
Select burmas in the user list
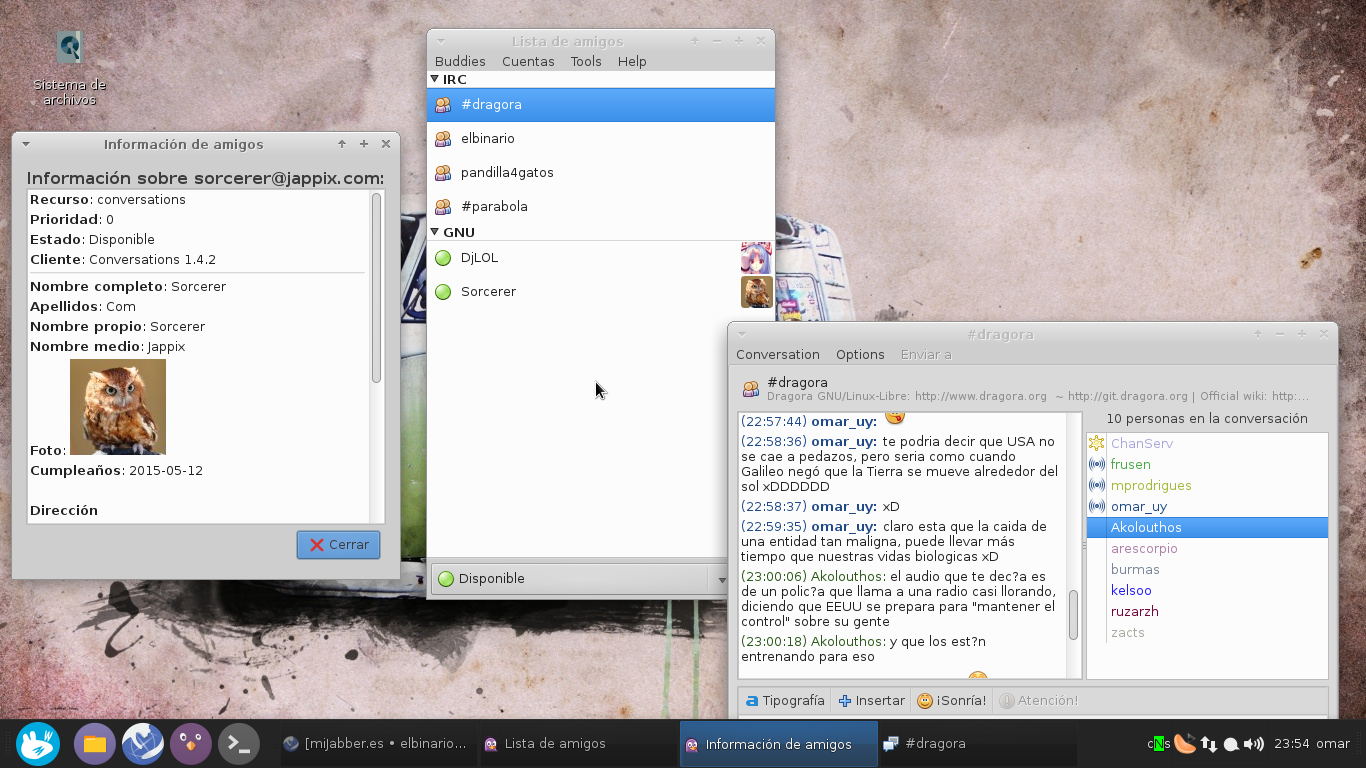click(1207, 569)
